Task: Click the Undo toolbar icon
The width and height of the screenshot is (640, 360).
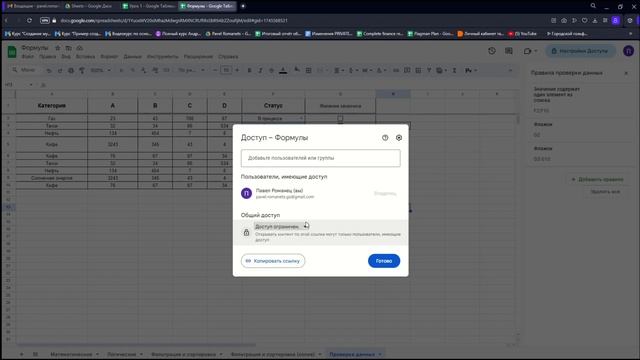Action: [49, 71]
